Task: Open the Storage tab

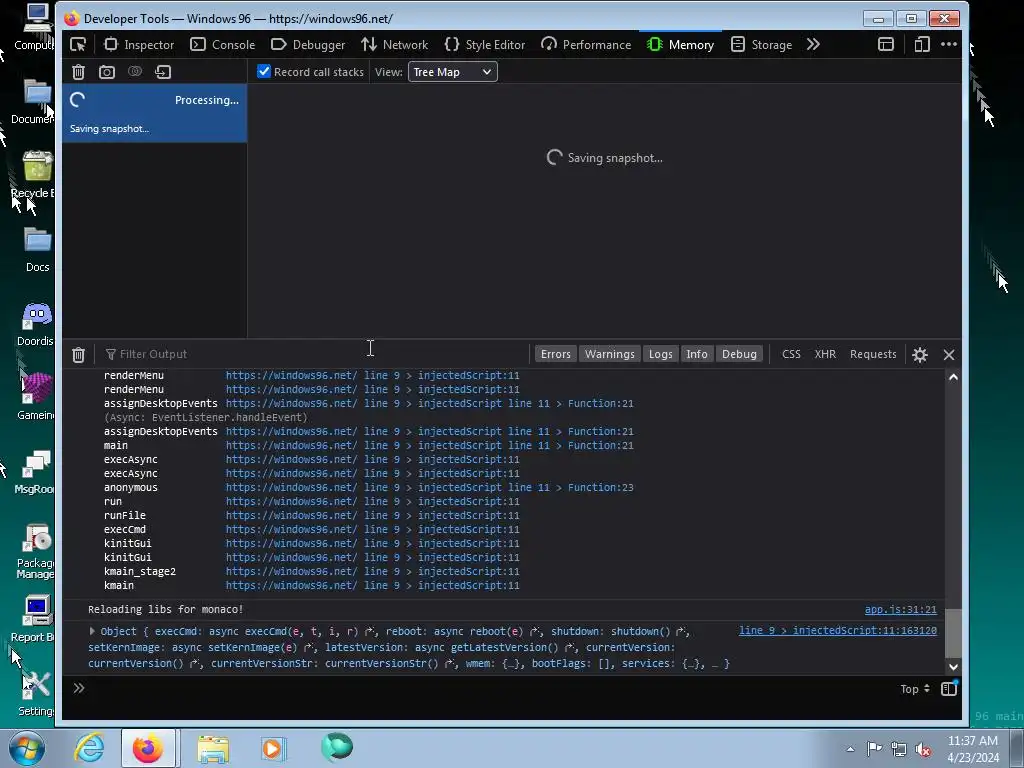Action: [x=761, y=44]
